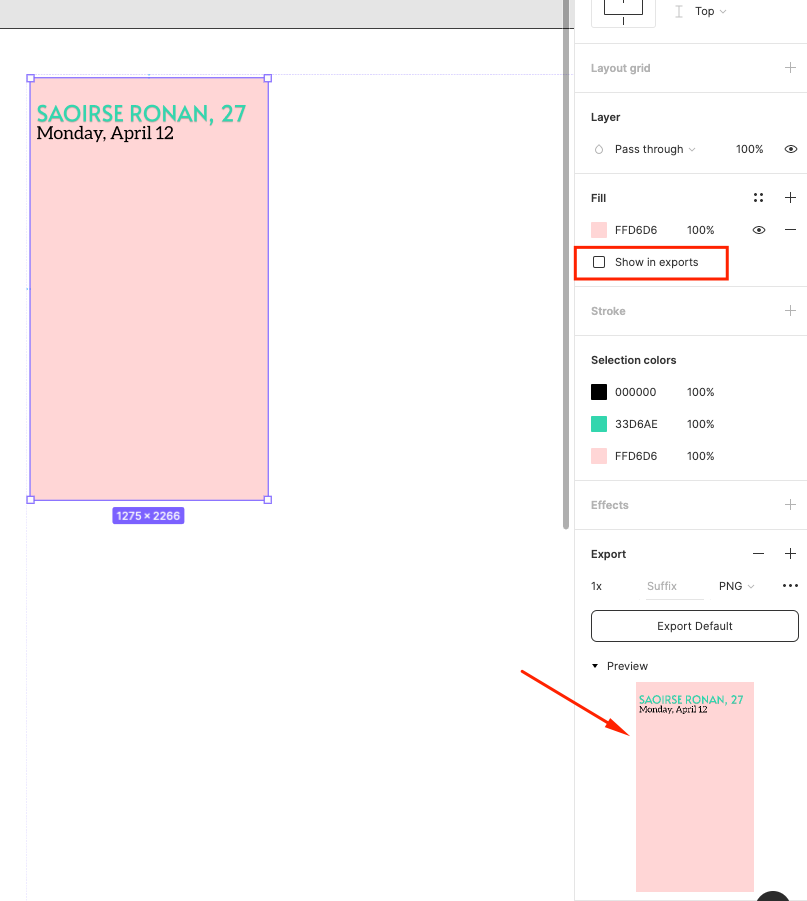Viewport: 807px width, 901px height.
Task: Click fill opacity 100% value
Action: coord(701,230)
